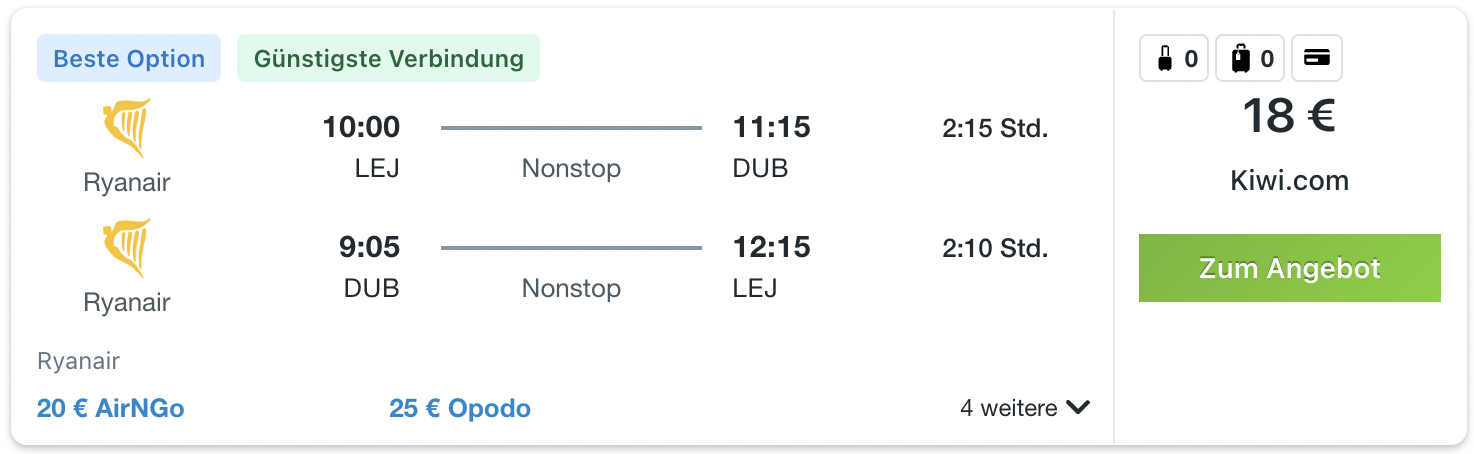Click the outbound 10:00 LEJ departure time

[361, 127]
